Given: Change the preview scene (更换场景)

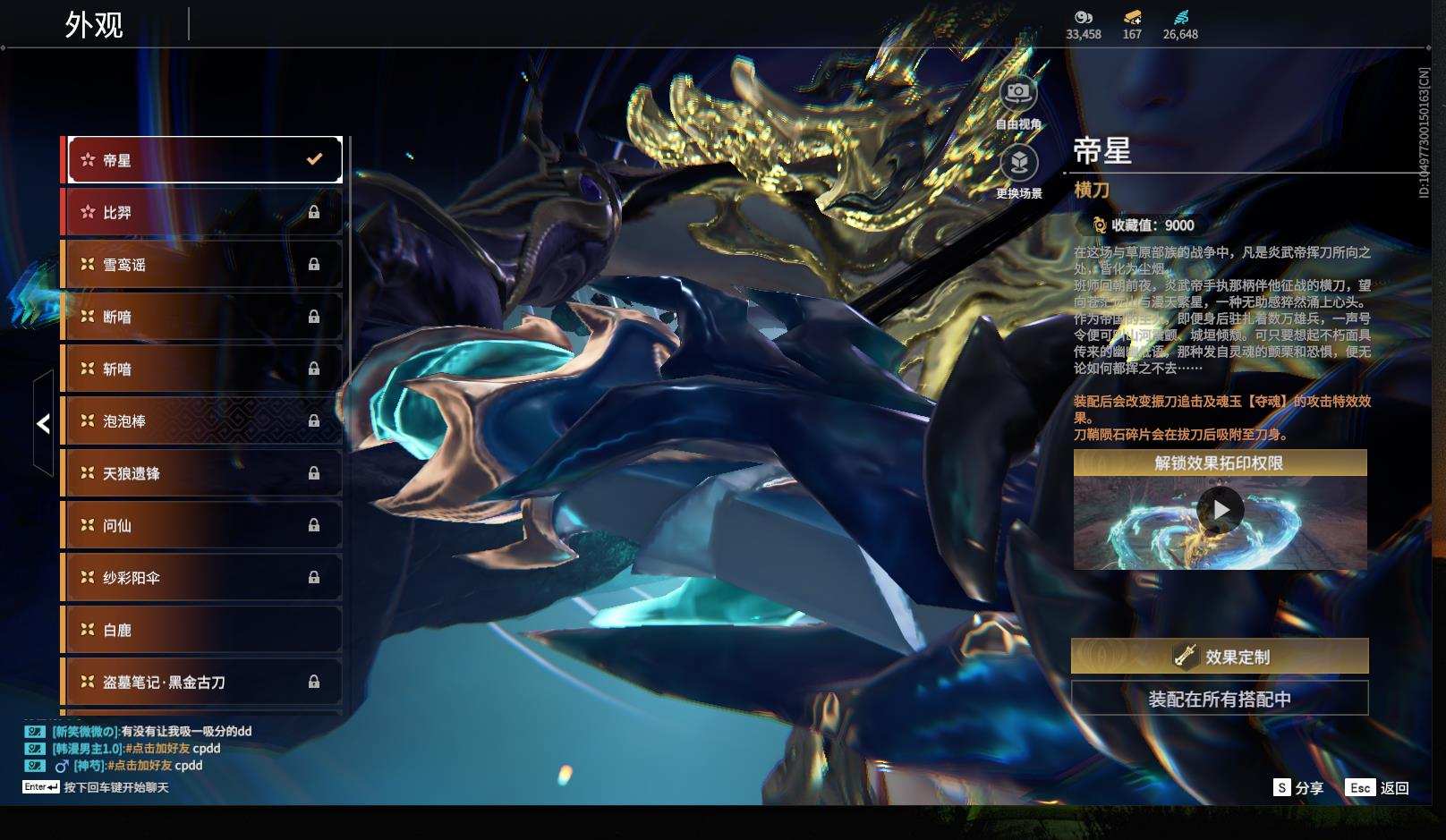Looking at the screenshot, I should click(1018, 171).
